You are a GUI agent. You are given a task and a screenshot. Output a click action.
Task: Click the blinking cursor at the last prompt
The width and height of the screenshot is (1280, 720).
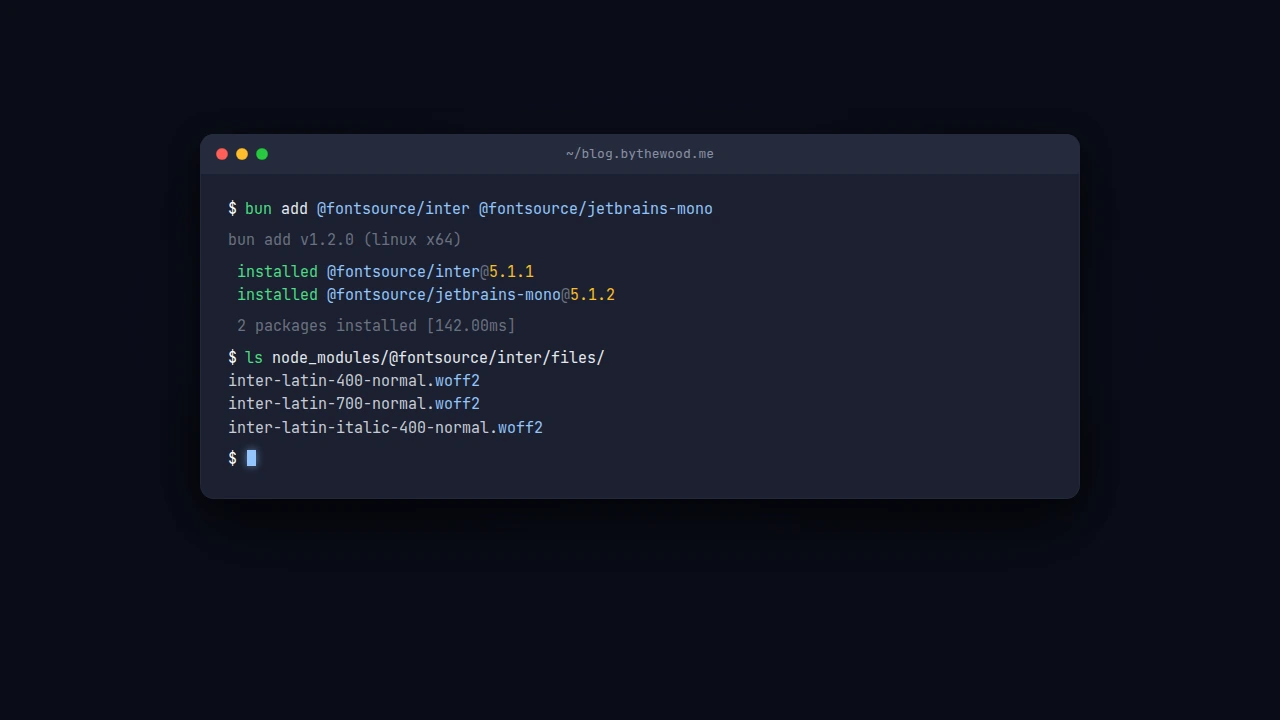[251, 458]
